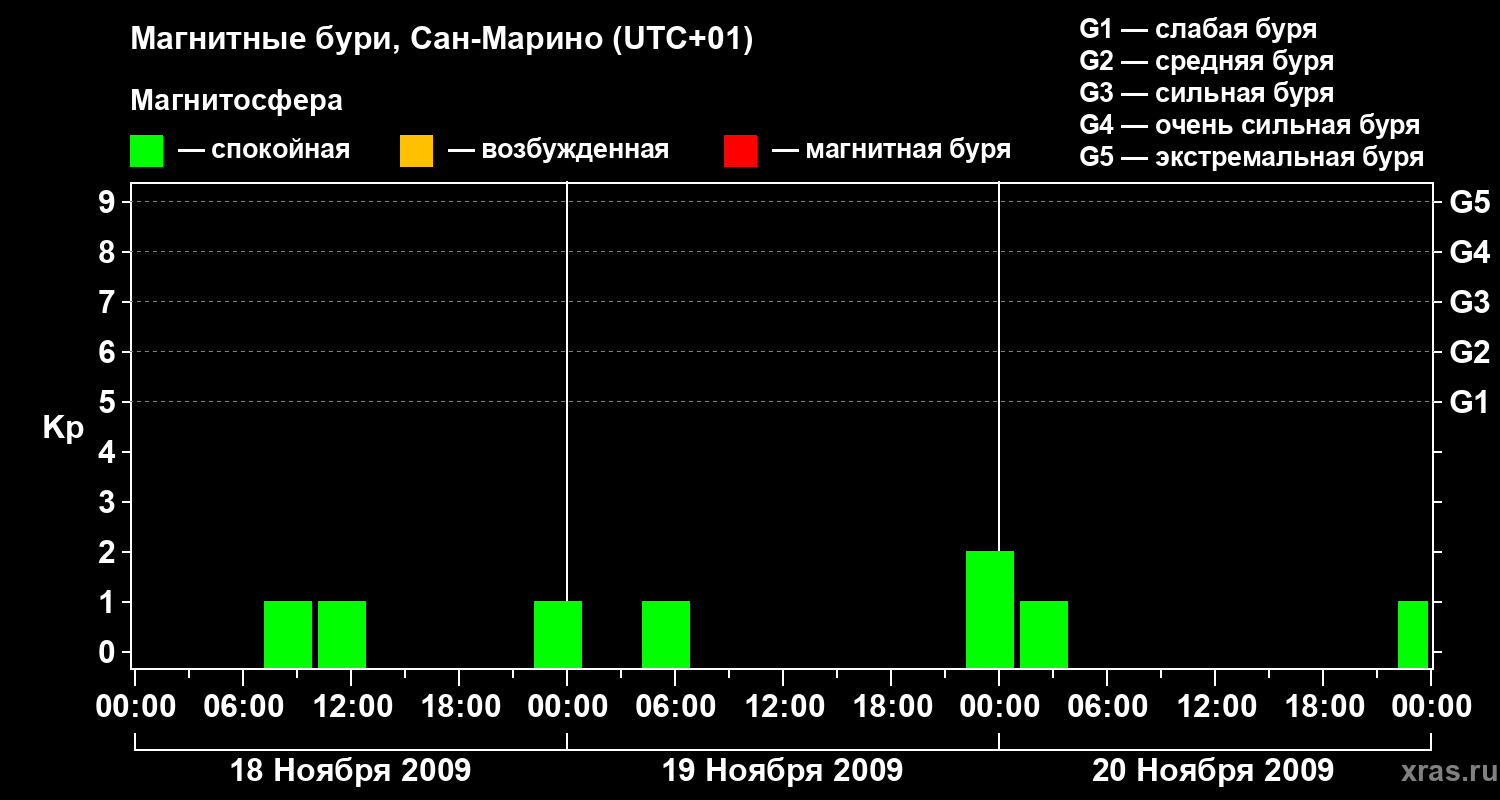Select the green bar at far right edge

[x=1413, y=634]
